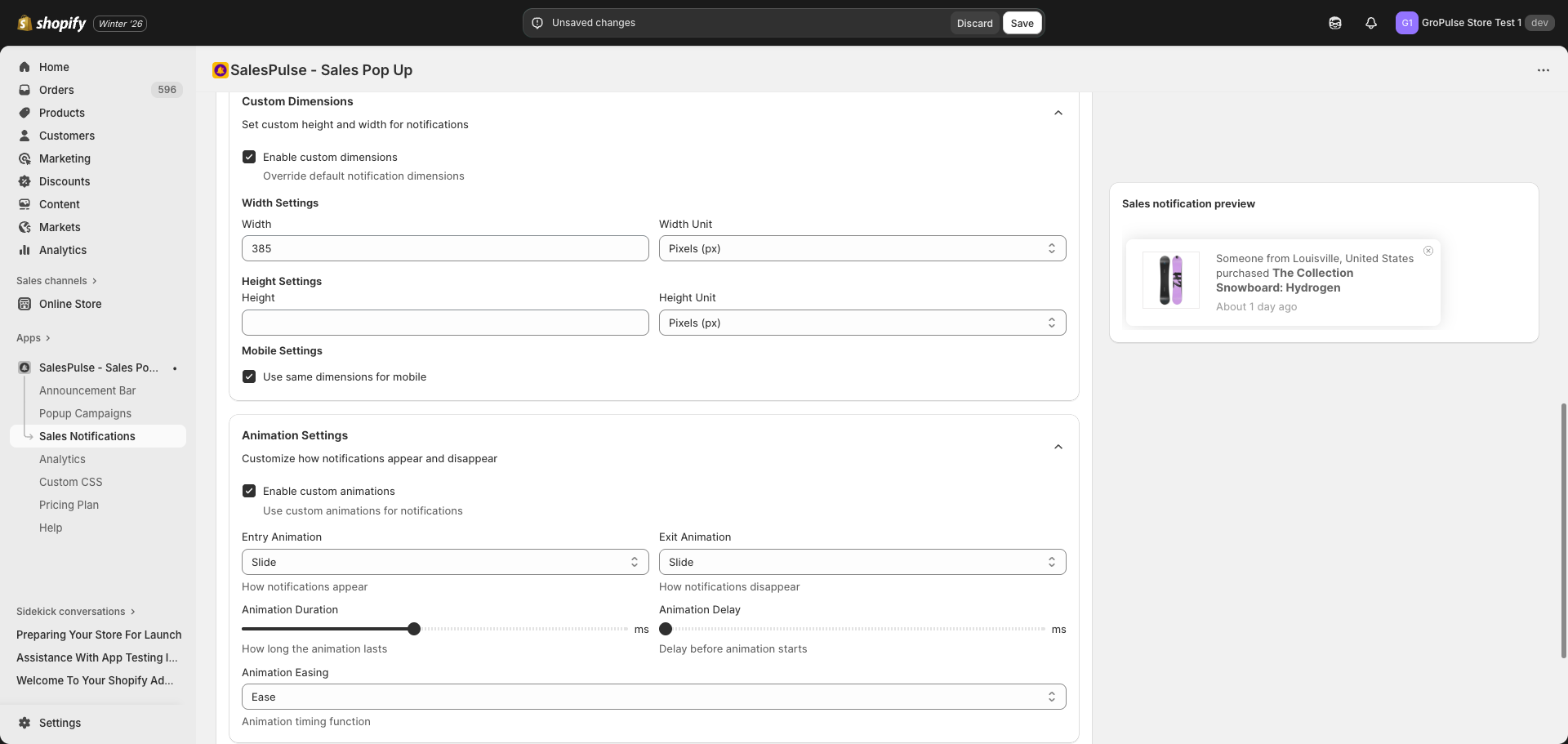1568x744 pixels.
Task: Adjust the Animation Duration slider
Action: [x=414, y=629]
